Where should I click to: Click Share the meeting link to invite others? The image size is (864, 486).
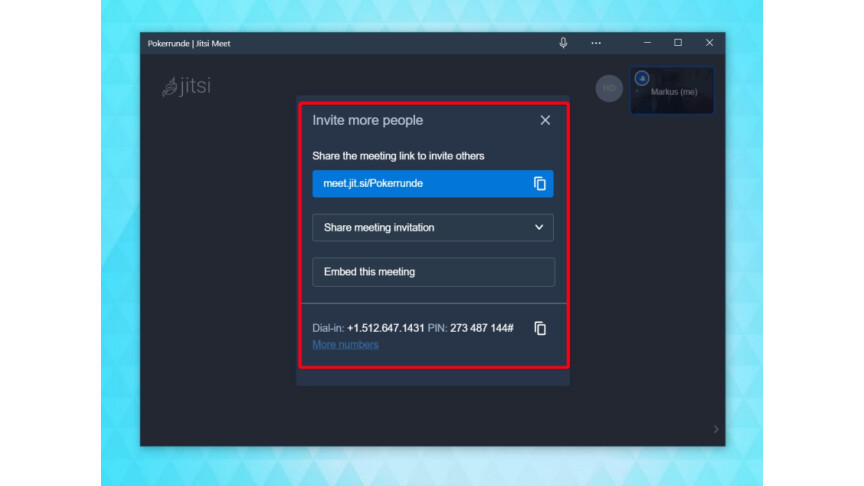point(398,156)
